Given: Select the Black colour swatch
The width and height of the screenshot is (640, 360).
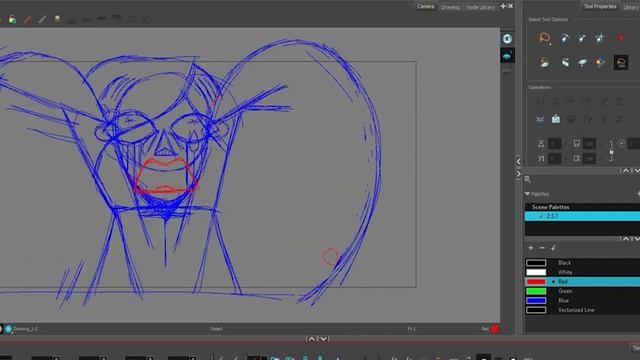Looking at the screenshot, I should 536,262.
